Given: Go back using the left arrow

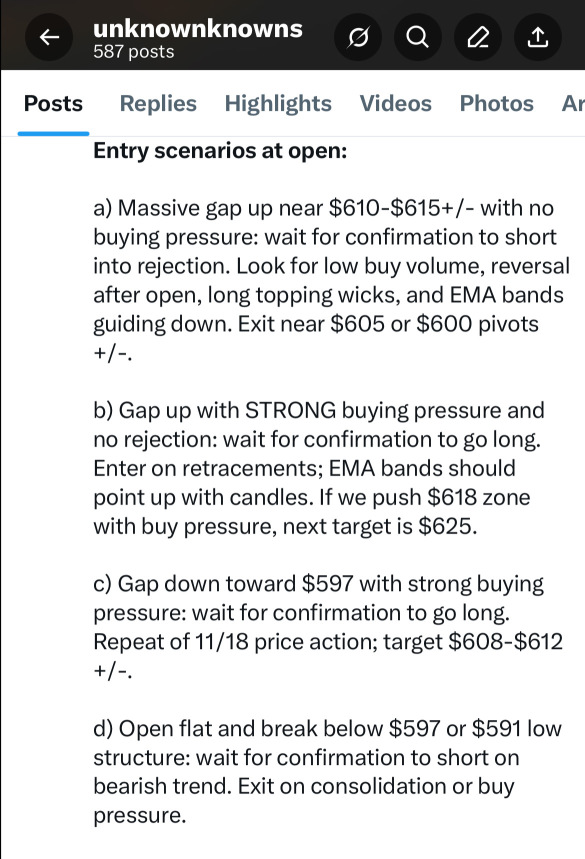Looking at the screenshot, I should (49, 37).
